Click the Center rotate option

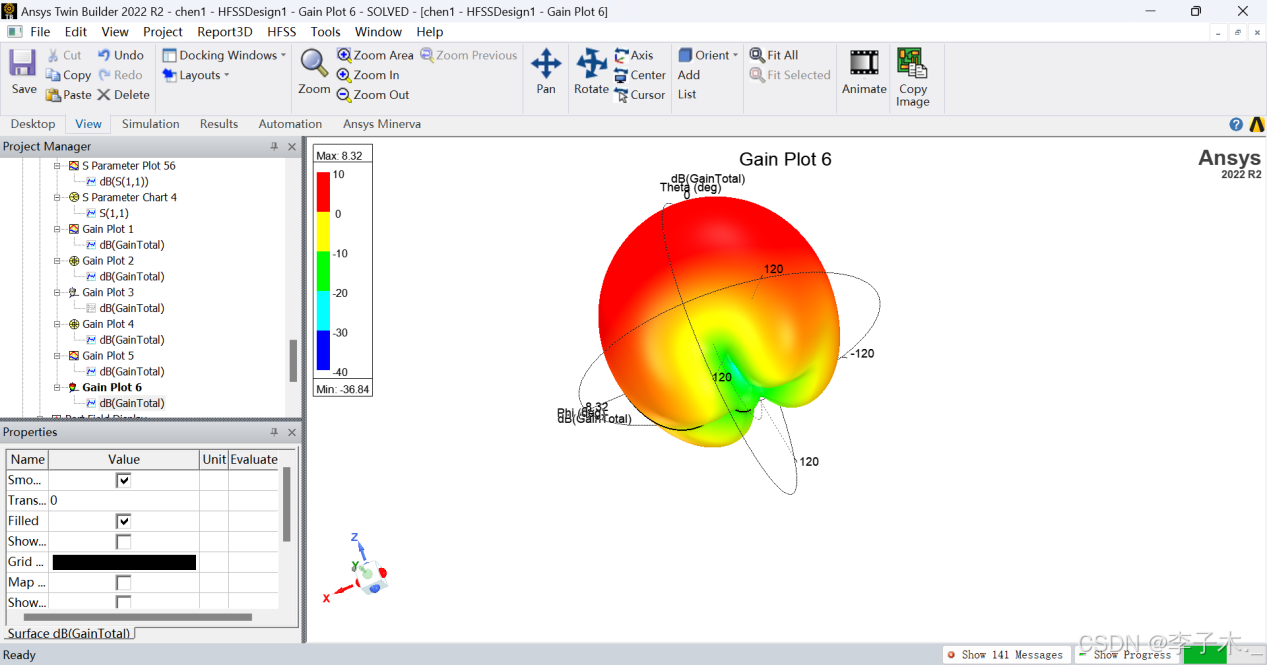[640, 75]
